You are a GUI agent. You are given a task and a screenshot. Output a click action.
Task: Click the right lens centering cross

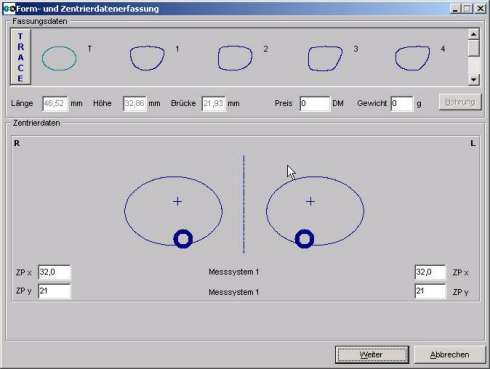[177, 202]
